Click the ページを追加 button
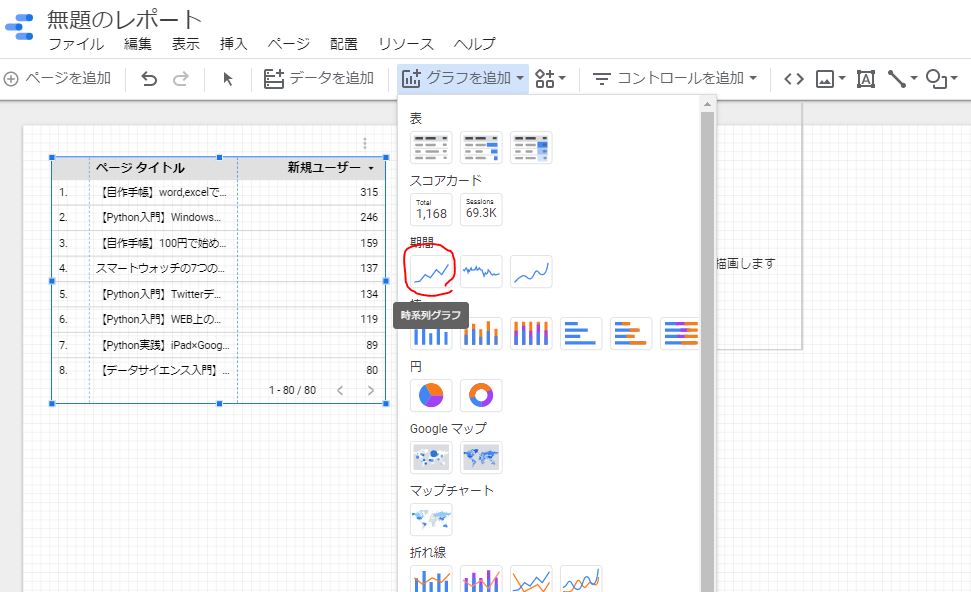Image resolution: width=971 pixels, height=592 pixels. click(57, 78)
